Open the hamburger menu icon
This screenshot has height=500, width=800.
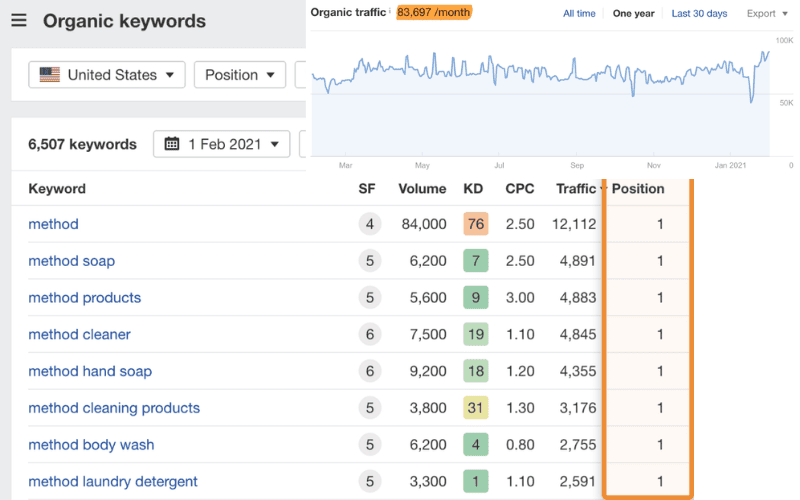pos(19,20)
